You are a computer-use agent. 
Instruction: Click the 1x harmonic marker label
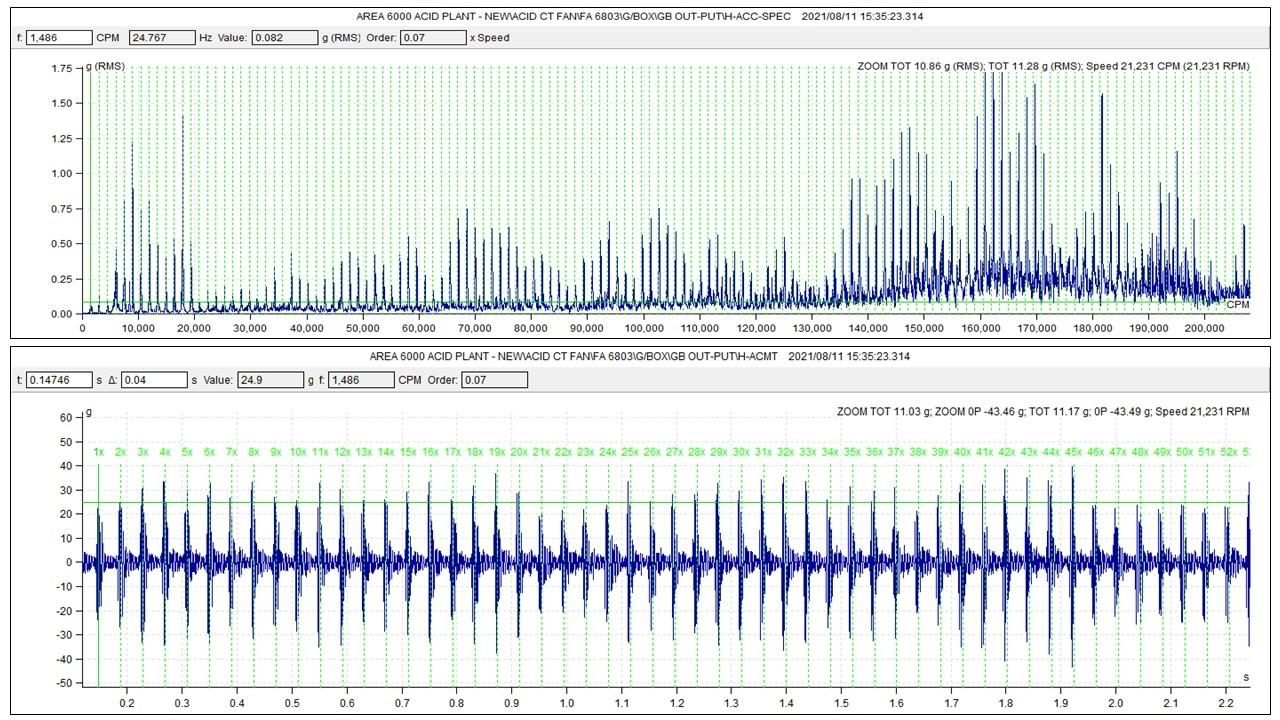tap(98, 452)
